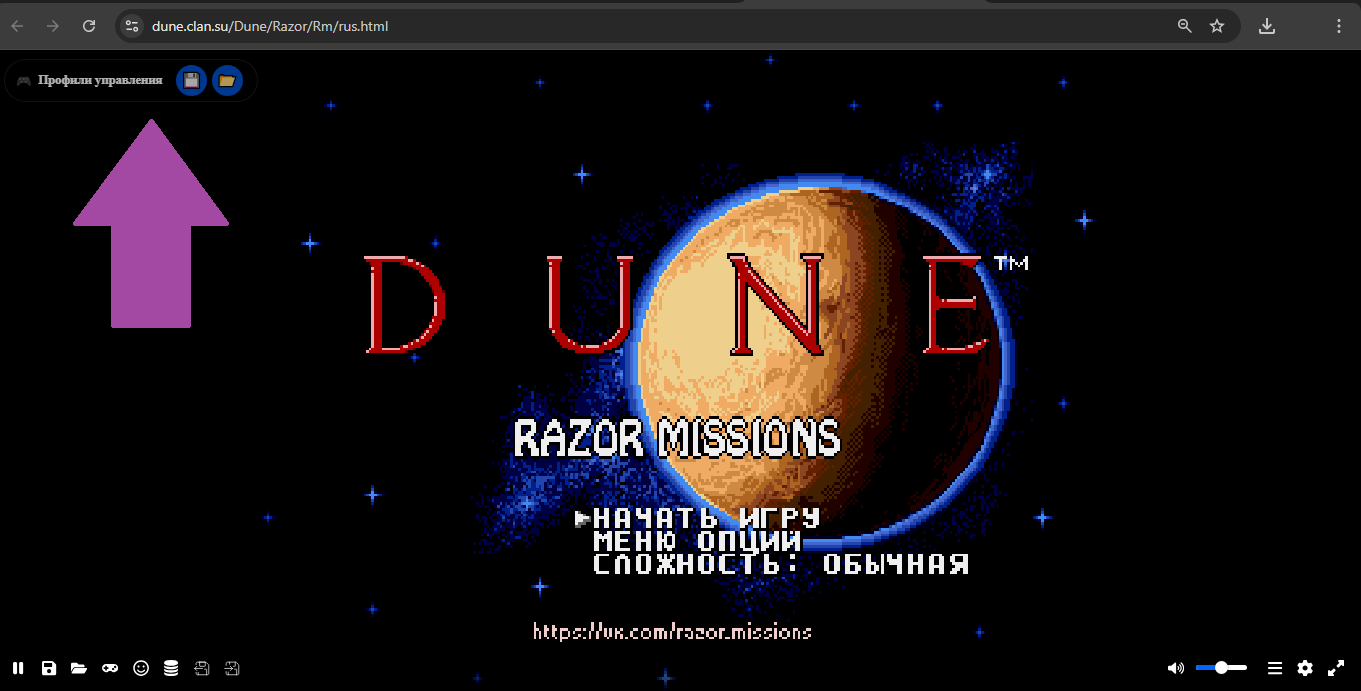Click the import save file icon
Screen dimensions: 1361x691
(233, 668)
